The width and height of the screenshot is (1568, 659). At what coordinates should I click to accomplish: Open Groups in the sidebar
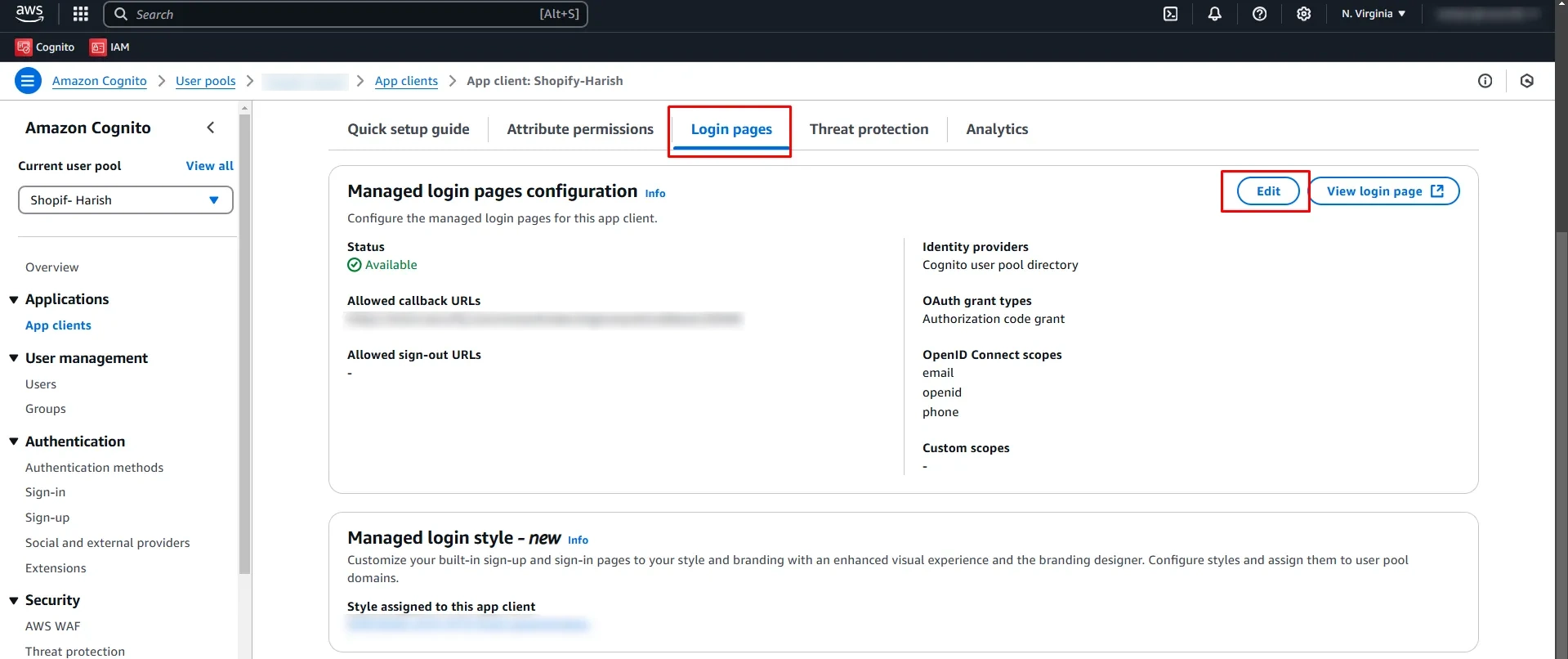pos(46,409)
